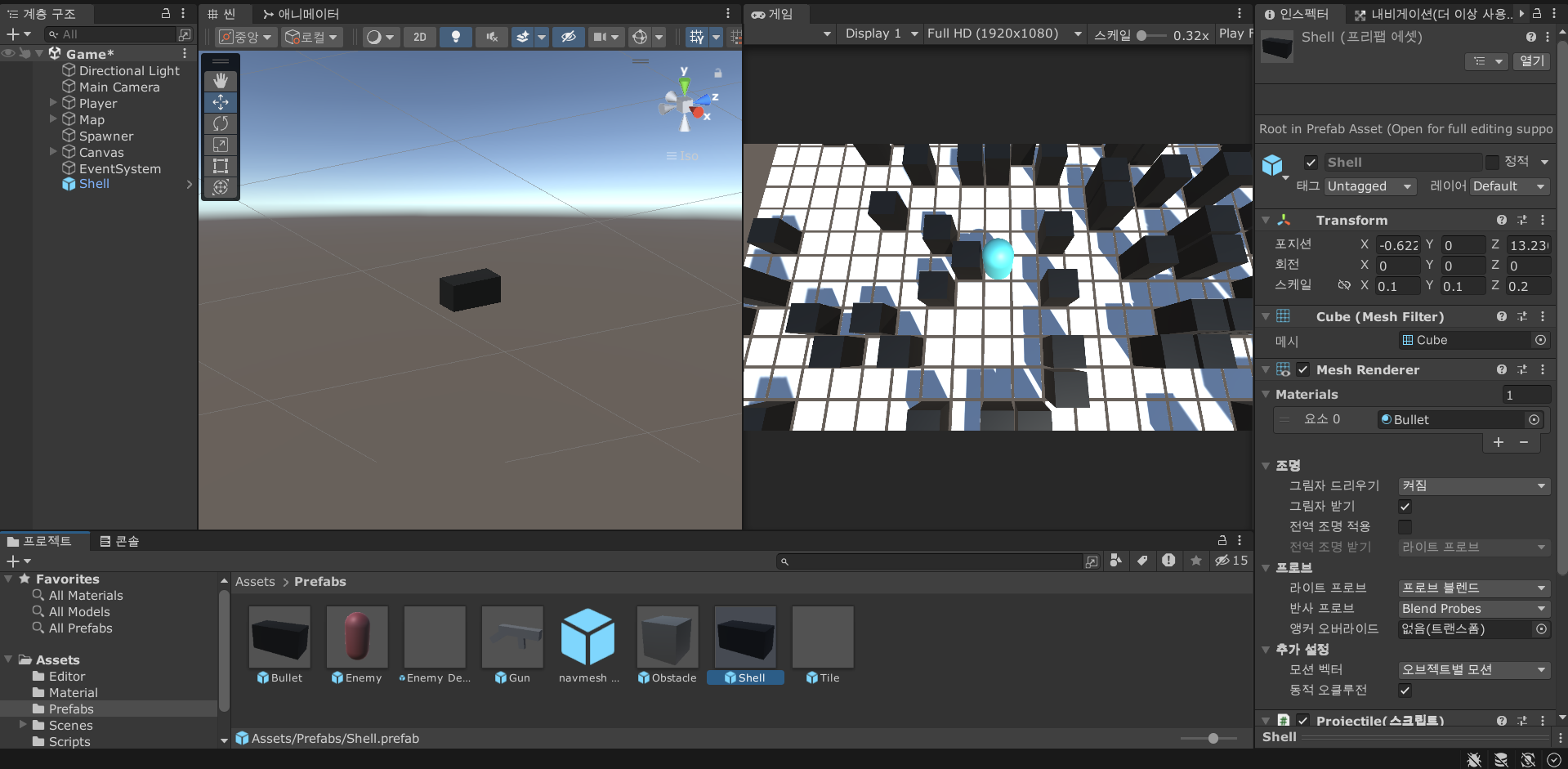Viewport: 1568px width, 769px height.
Task: Toggle the 정적 static checkbox
Action: tap(1492, 162)
